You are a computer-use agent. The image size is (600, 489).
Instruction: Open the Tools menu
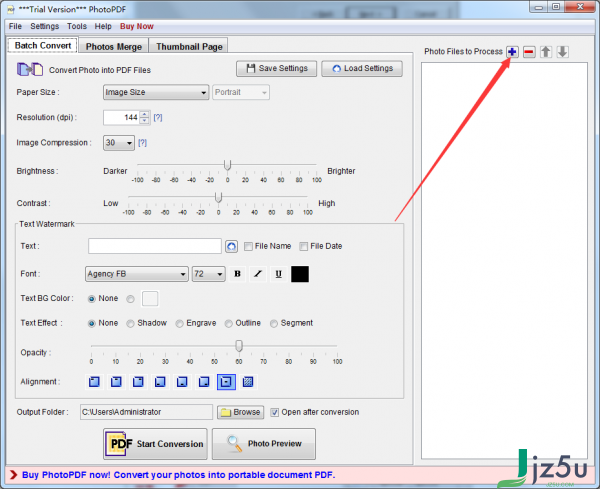77,26
